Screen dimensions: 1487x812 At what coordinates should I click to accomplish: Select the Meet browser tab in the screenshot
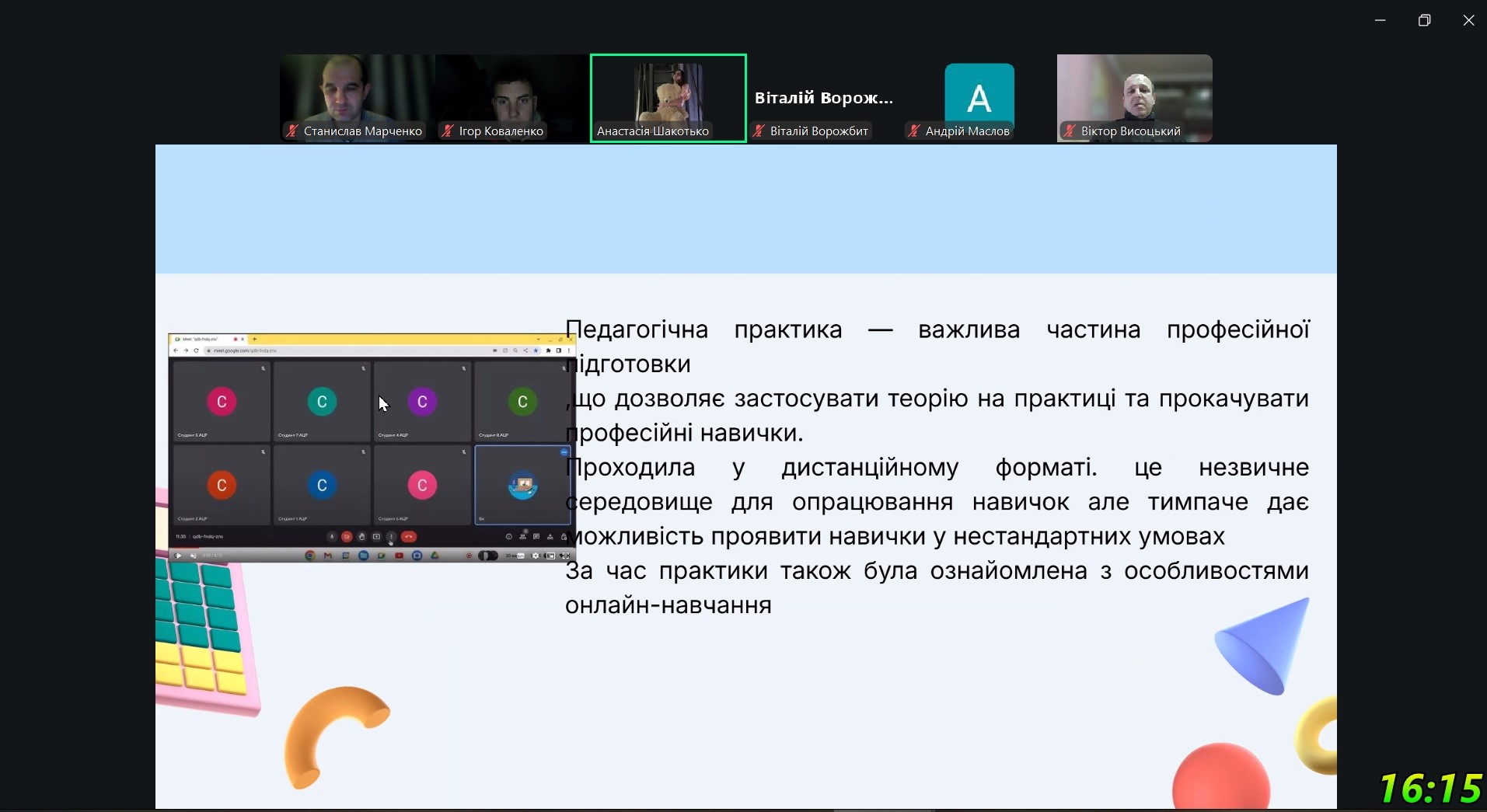tap(208, 340)
